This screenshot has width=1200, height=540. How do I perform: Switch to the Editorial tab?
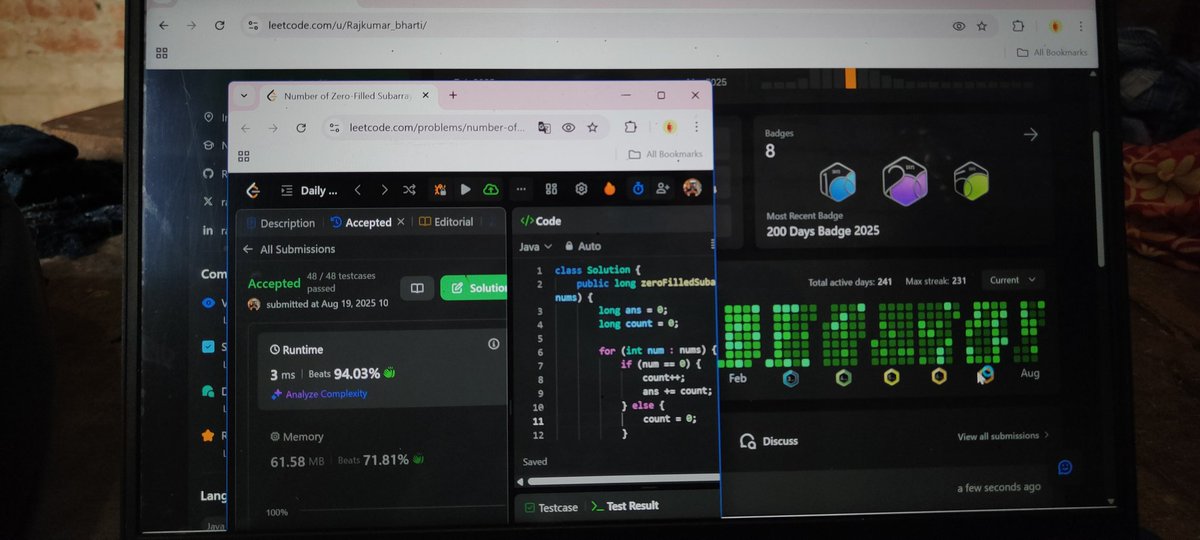(x=445, y=222)
